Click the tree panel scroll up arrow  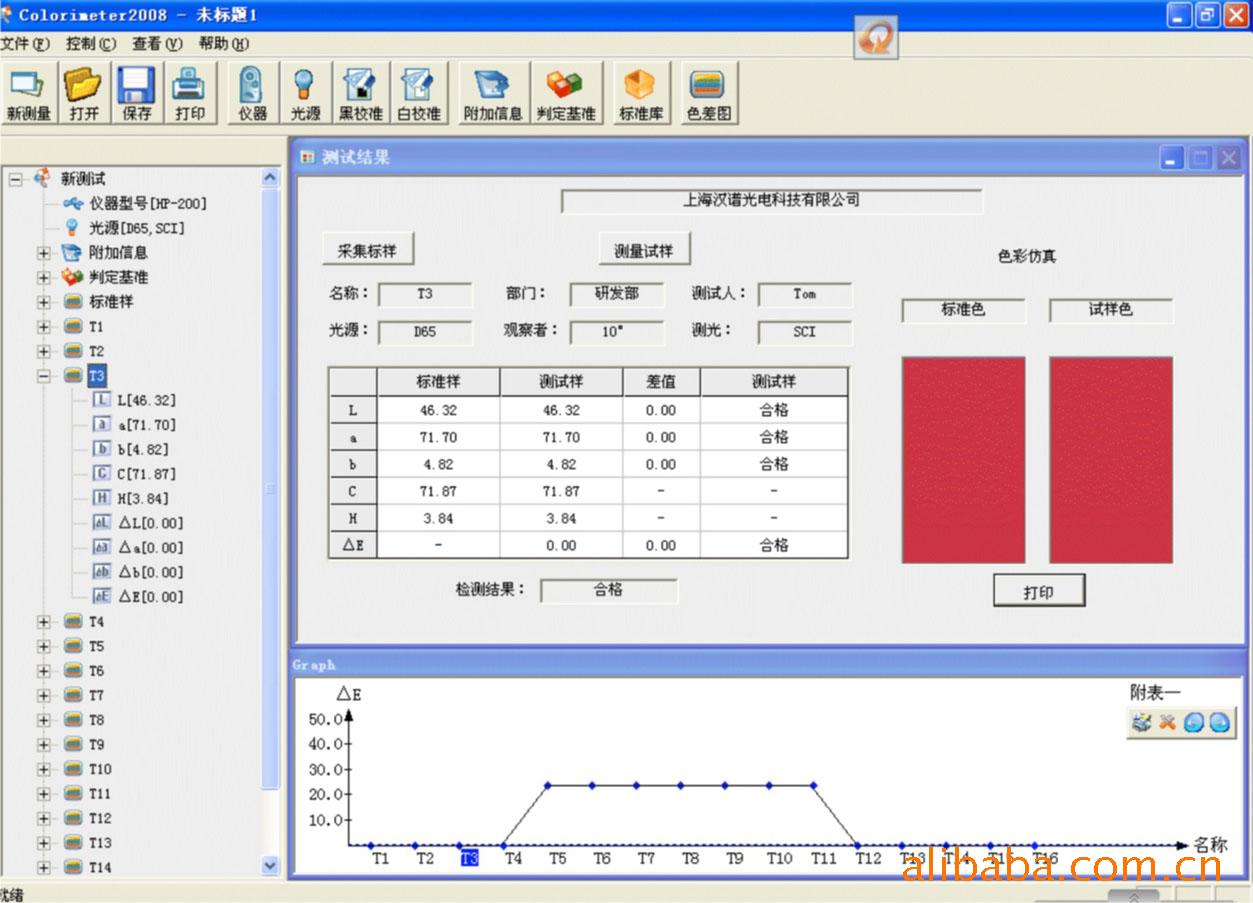[270, 177]
